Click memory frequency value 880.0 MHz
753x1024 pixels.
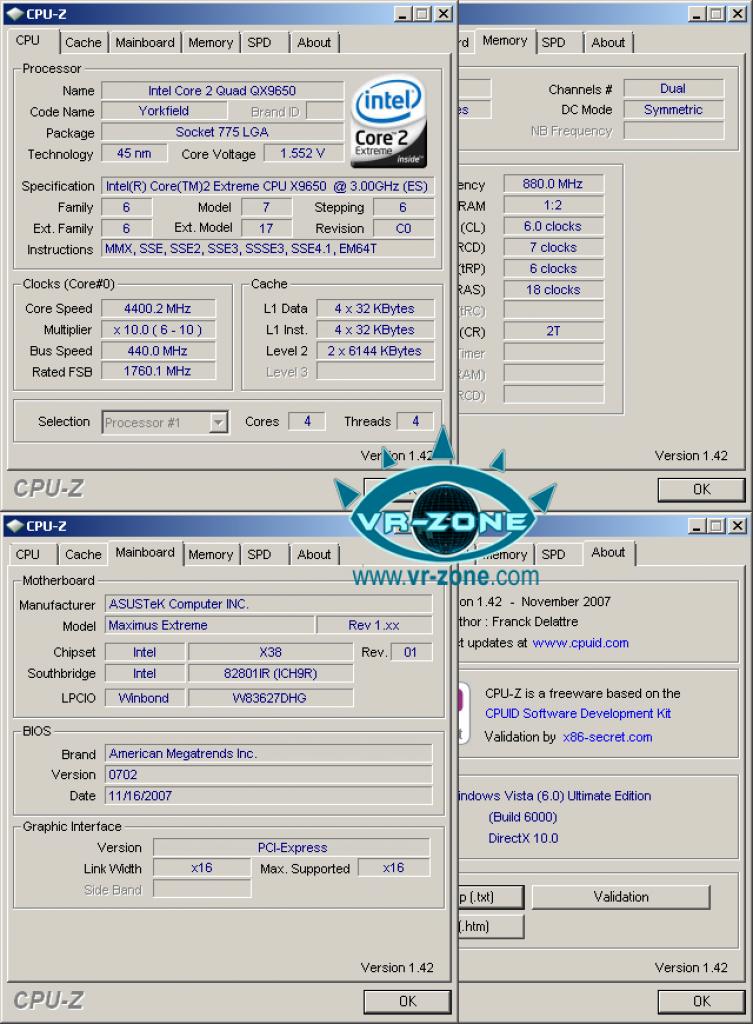pyautogui.click(x=553, y=184)
